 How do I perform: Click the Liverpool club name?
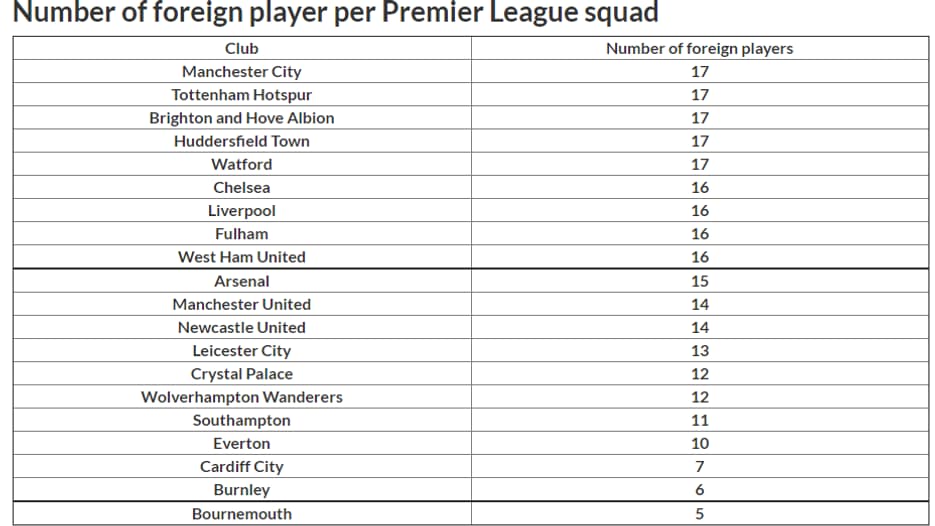point(242,211)
